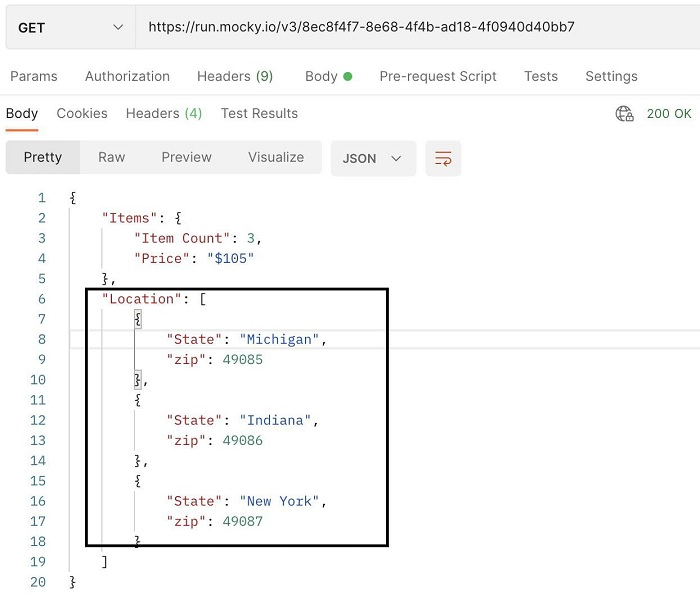Open the GET method dropdown
The height and width of the screenshot is (600, 700).
click(70, 27)
